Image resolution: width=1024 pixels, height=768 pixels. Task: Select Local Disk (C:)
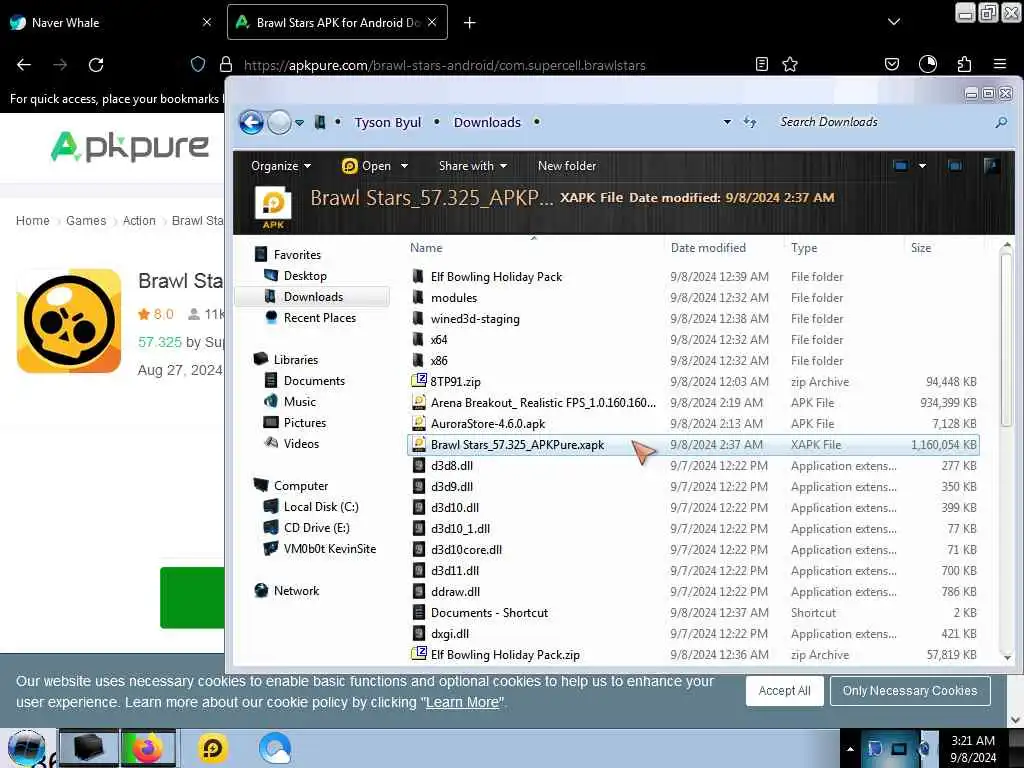click(321, 506)
